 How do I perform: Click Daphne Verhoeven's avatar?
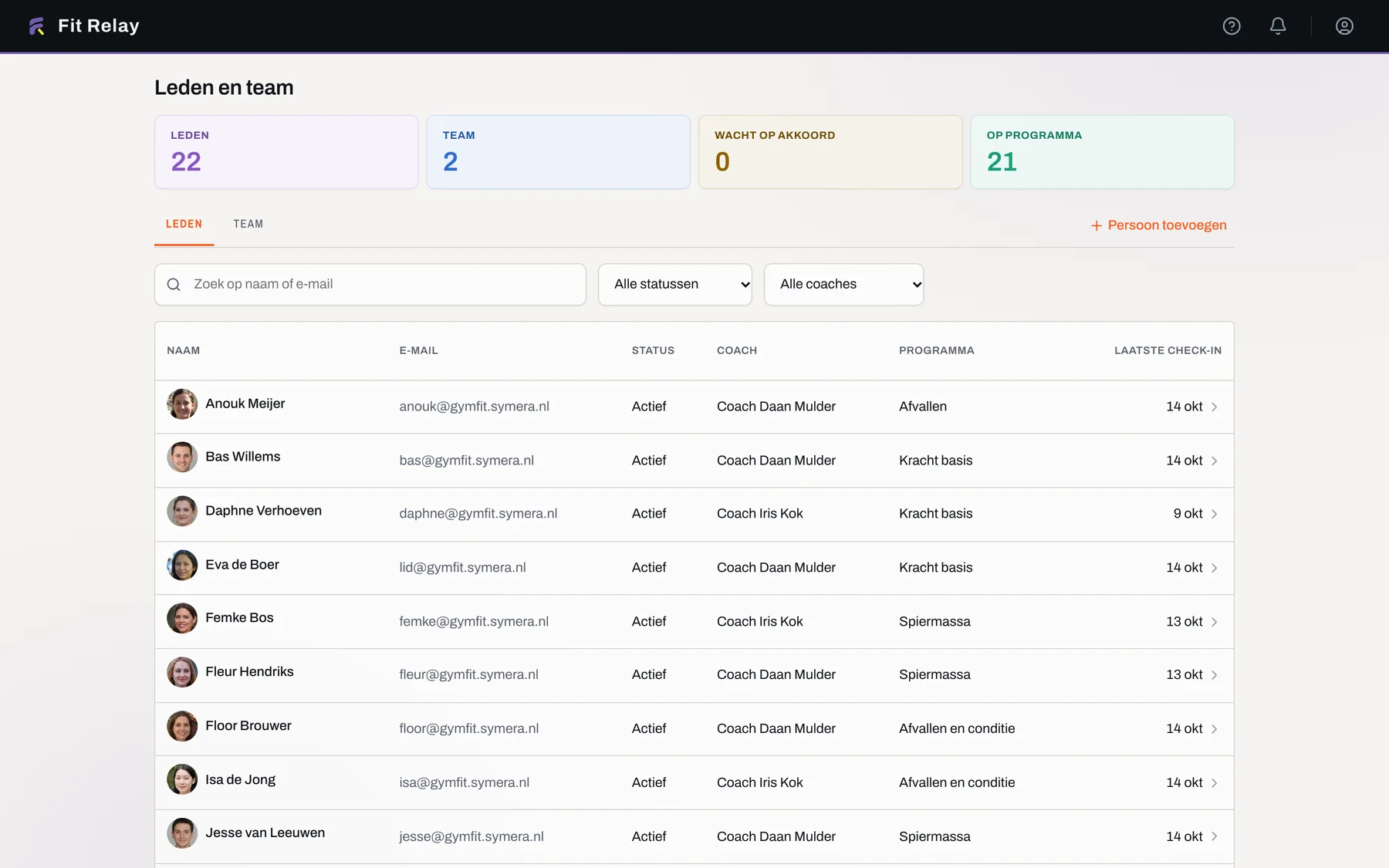(182, 511)
